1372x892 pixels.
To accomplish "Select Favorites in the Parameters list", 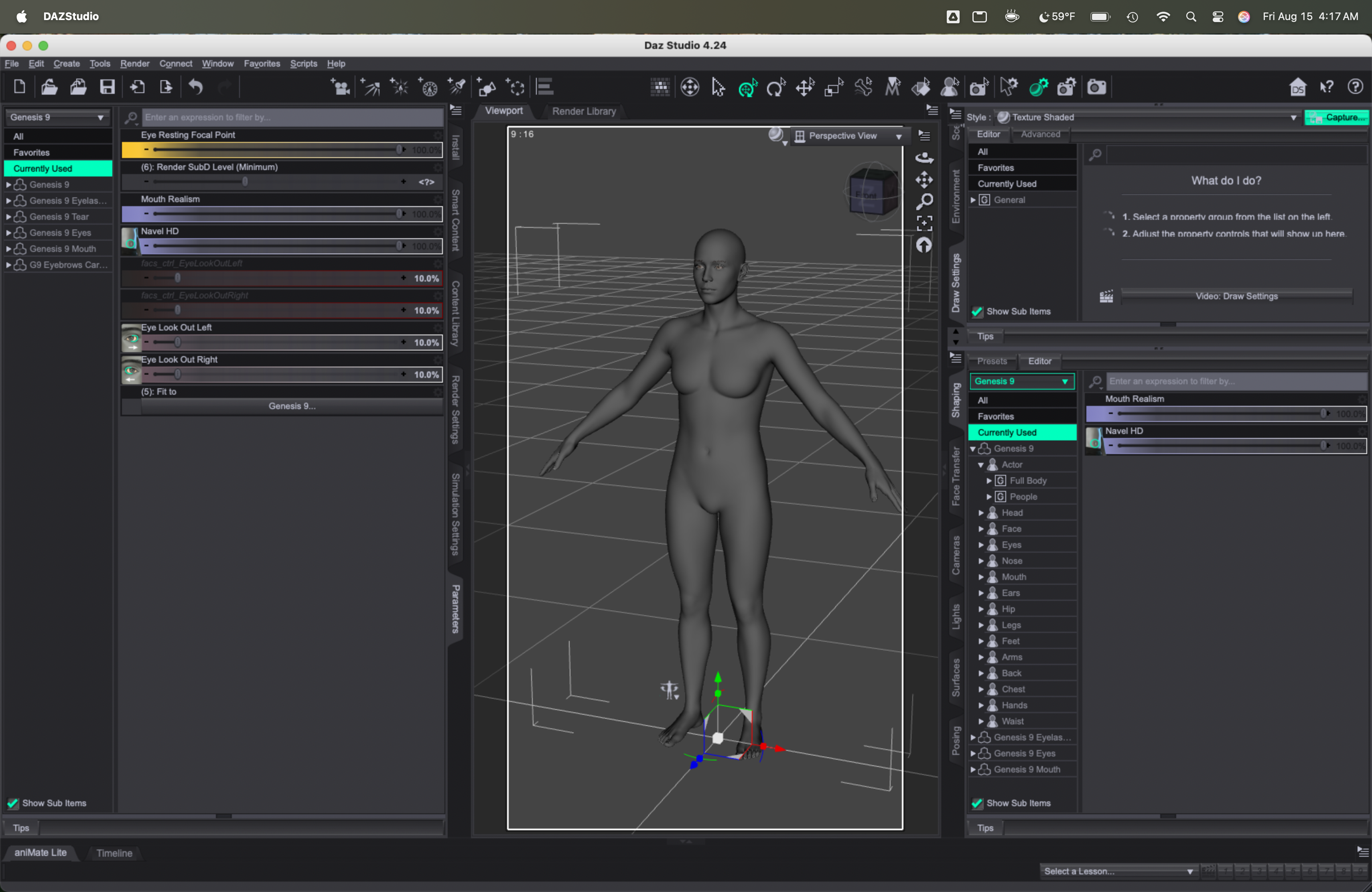I will pos(58,152).
